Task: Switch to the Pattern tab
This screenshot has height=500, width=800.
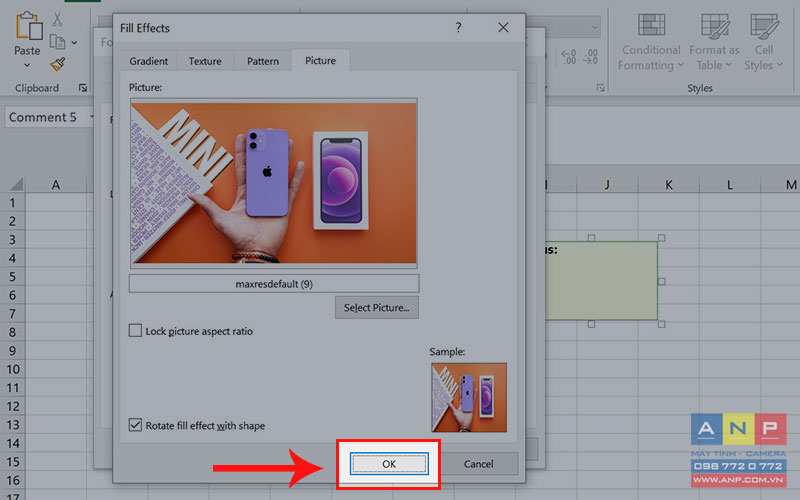Action: pos(263,61)
